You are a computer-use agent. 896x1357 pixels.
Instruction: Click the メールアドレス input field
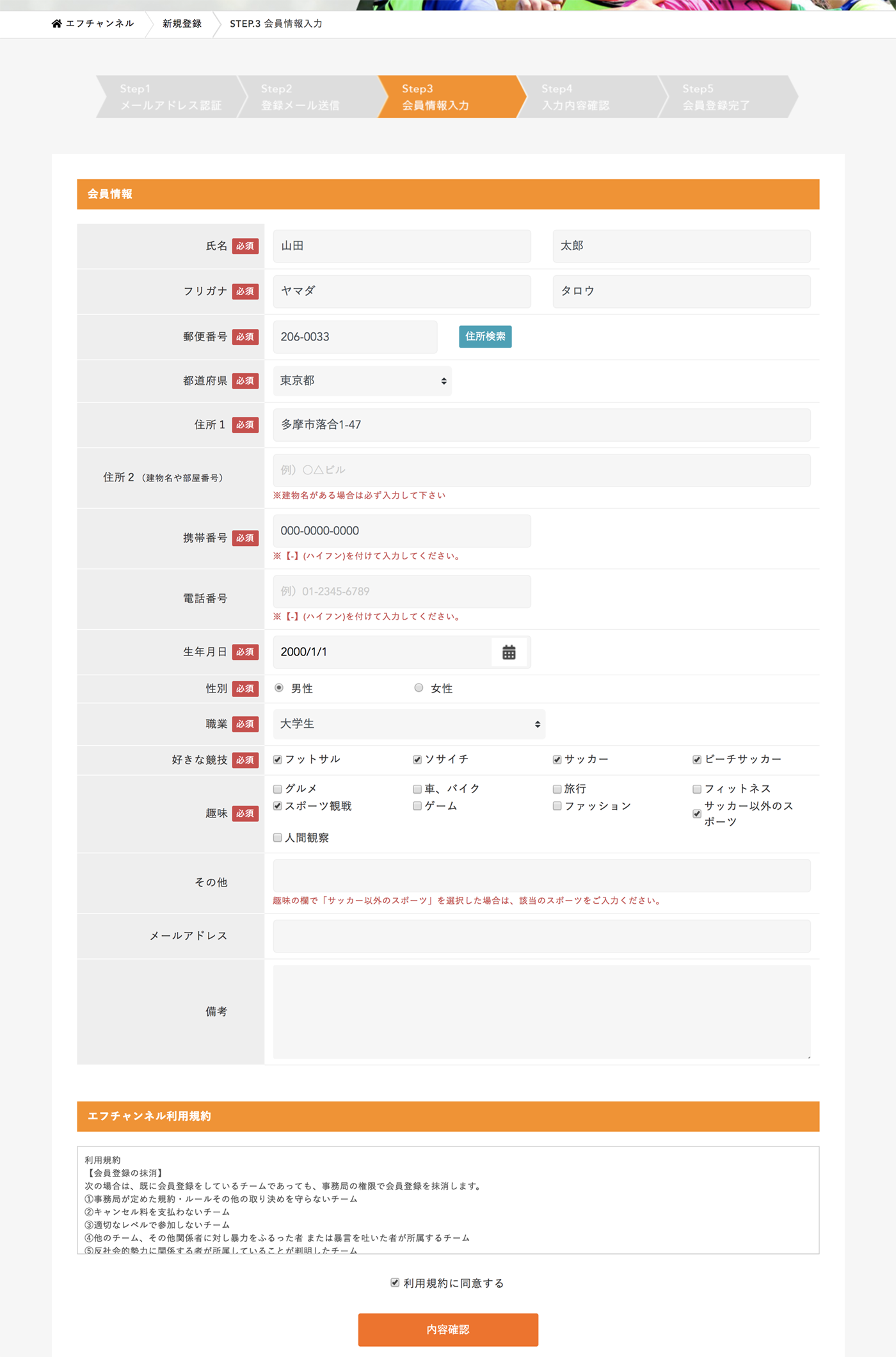click(541, 936)
